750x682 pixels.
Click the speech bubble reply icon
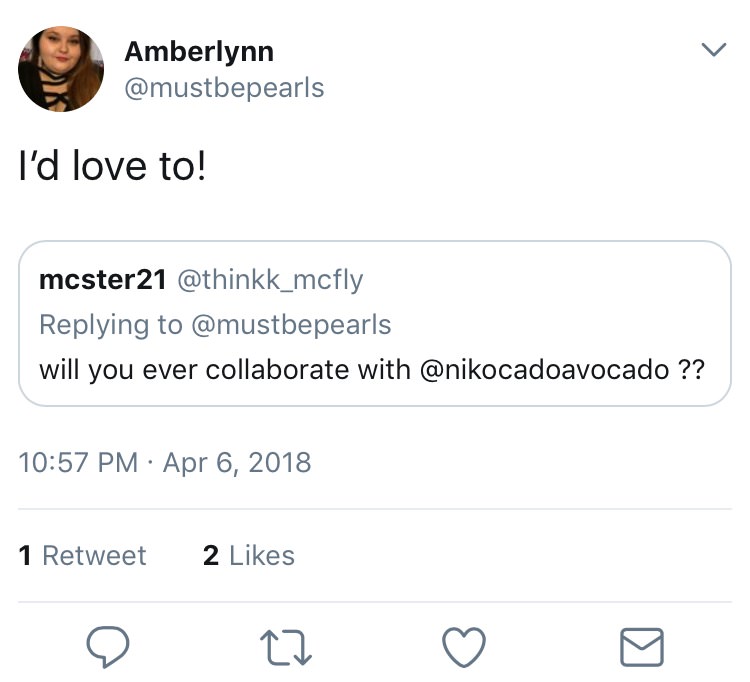(x=108, y=647)
